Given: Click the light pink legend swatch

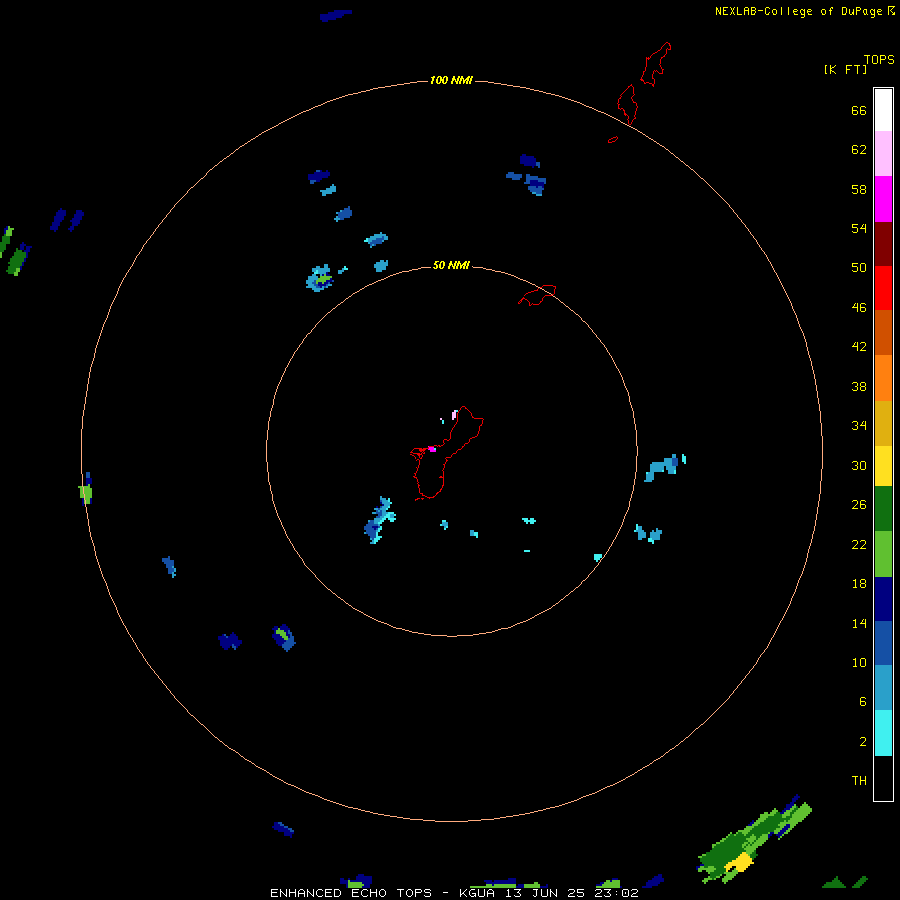Looking at the screenshot, I should [x=883, y=153].
